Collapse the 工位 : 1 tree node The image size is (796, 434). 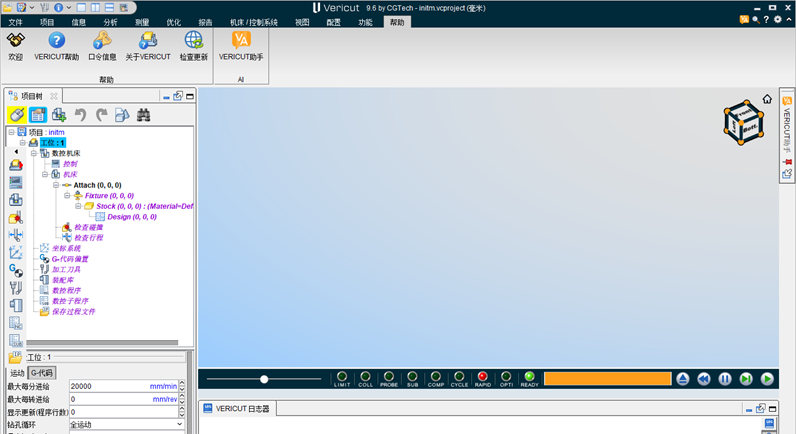(22, 143)
